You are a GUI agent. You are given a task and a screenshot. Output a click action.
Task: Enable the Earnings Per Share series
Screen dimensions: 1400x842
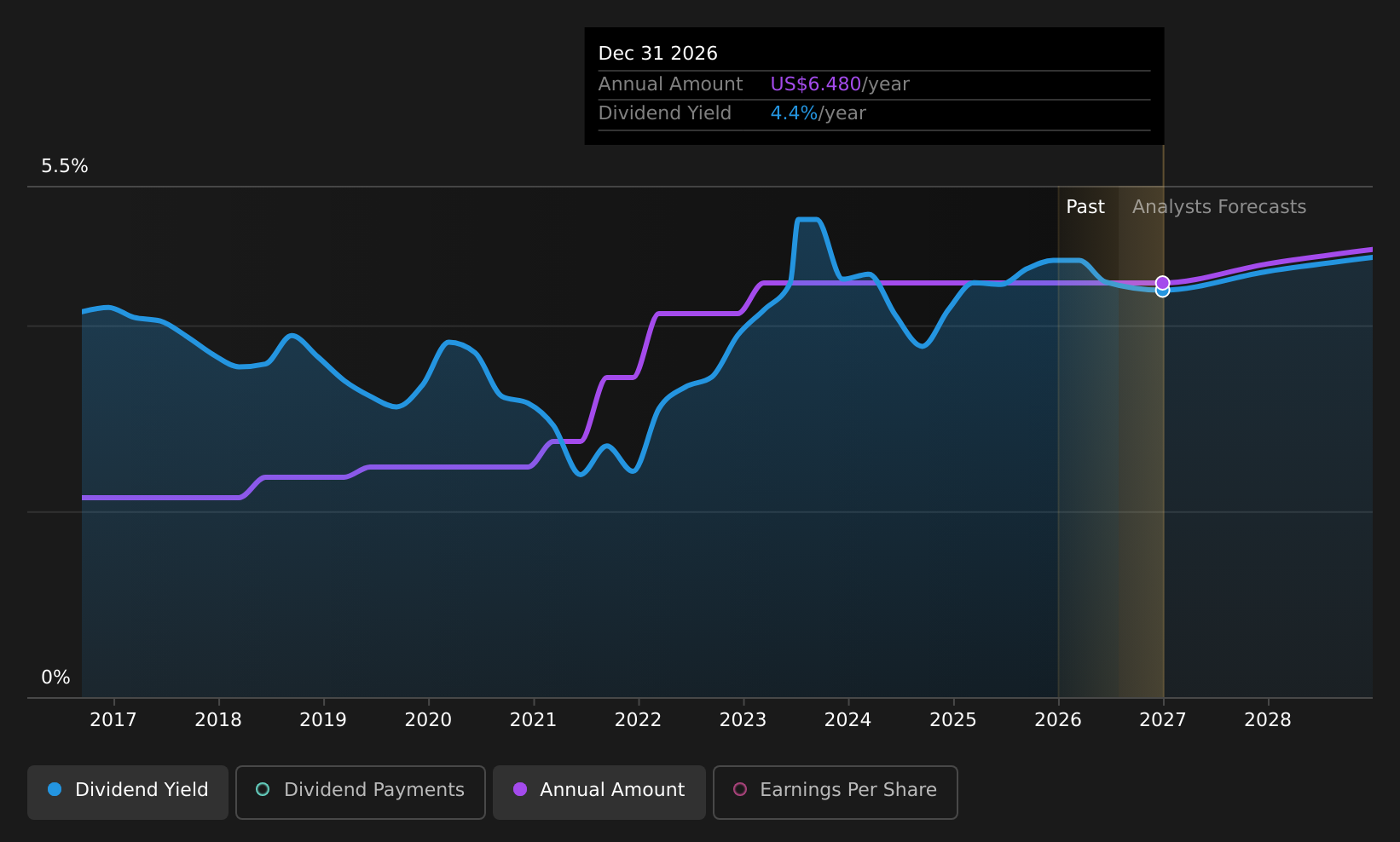836,792
